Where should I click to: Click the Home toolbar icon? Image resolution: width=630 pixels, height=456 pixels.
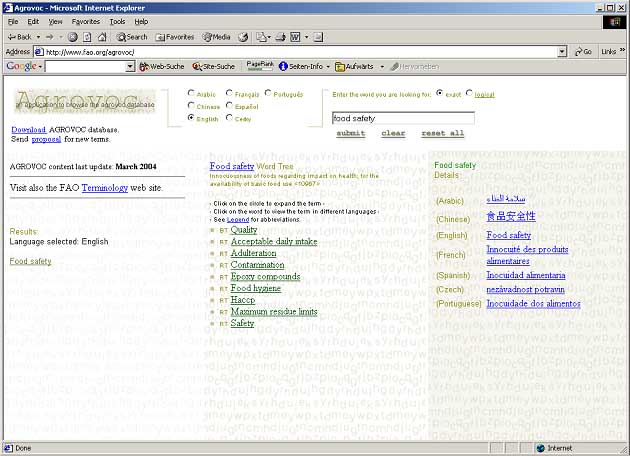coord(100,37)
